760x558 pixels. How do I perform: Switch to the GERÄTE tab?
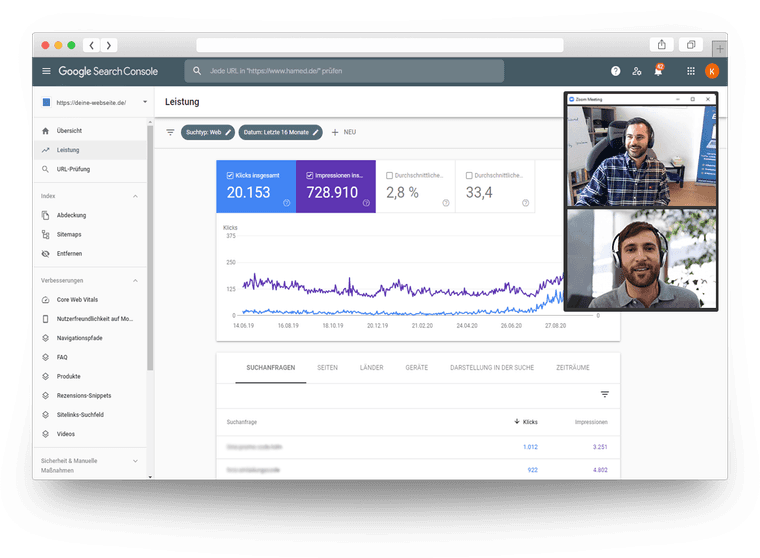tap(416, 367)
